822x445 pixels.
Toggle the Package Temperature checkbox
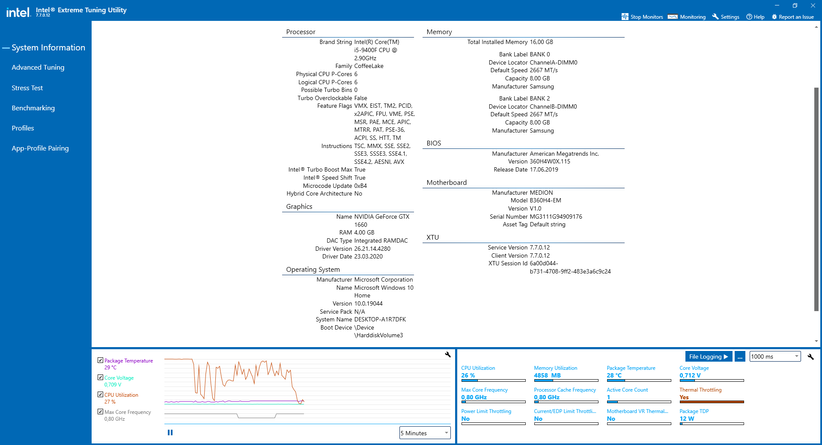coord(100,360)
